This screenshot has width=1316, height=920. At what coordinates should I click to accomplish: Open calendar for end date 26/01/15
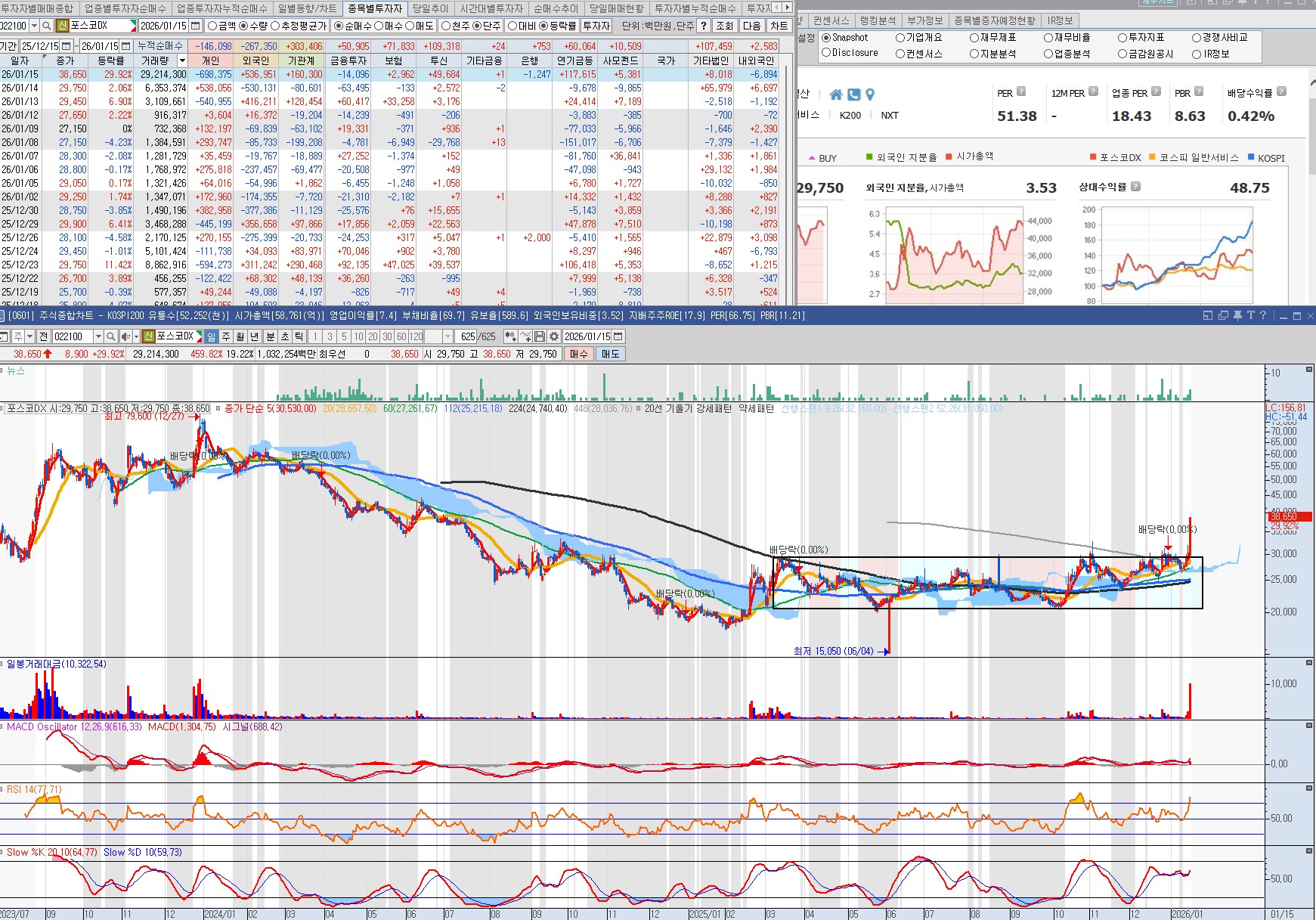(x=125, y=46)
